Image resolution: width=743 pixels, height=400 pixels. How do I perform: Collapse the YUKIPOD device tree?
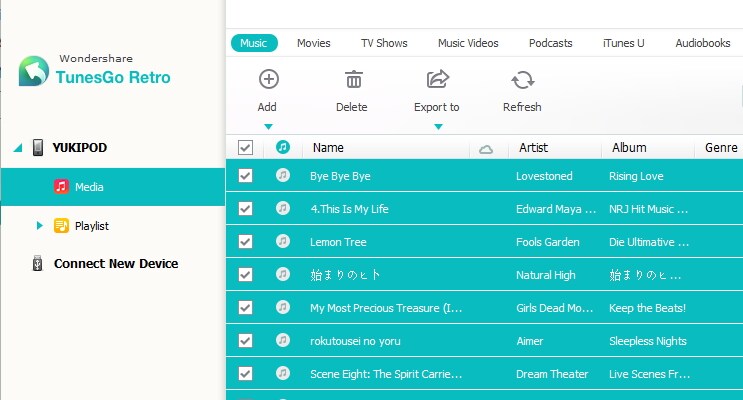(x=18, y=148)
